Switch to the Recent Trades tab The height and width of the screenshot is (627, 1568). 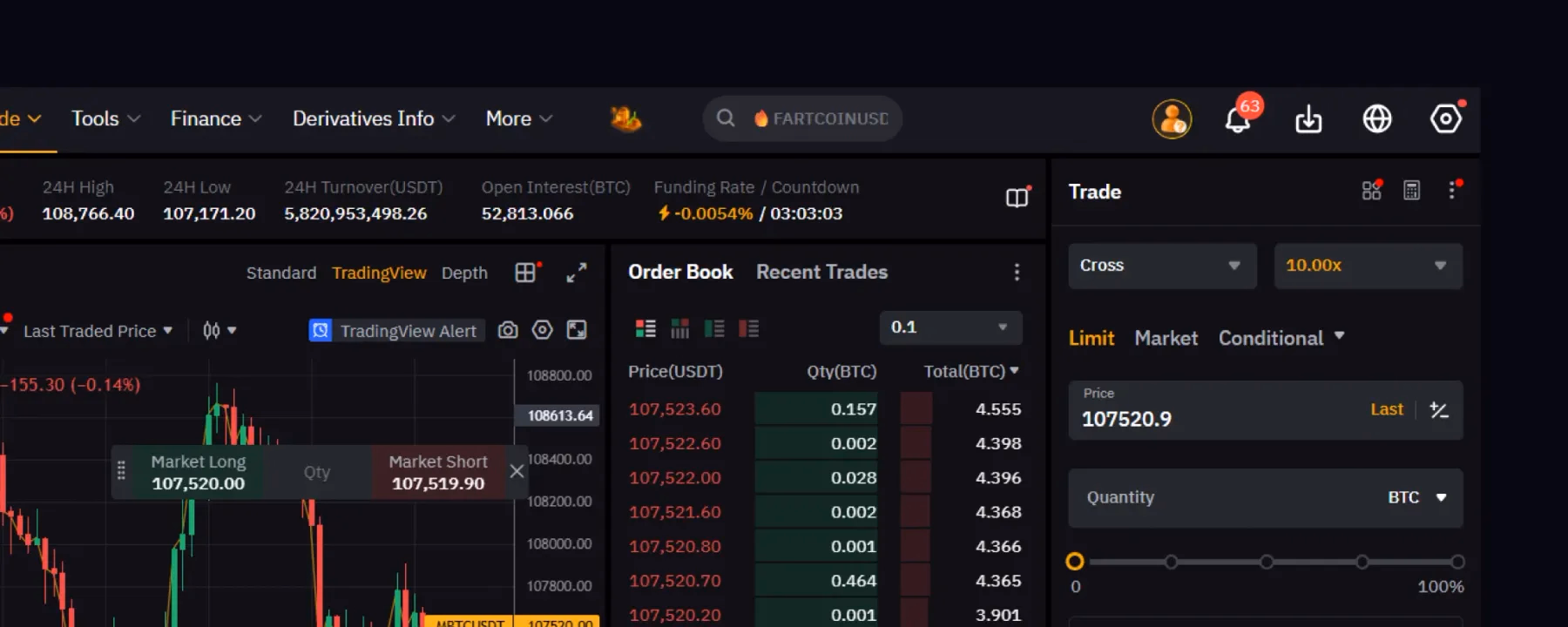(x=821, y=272)
